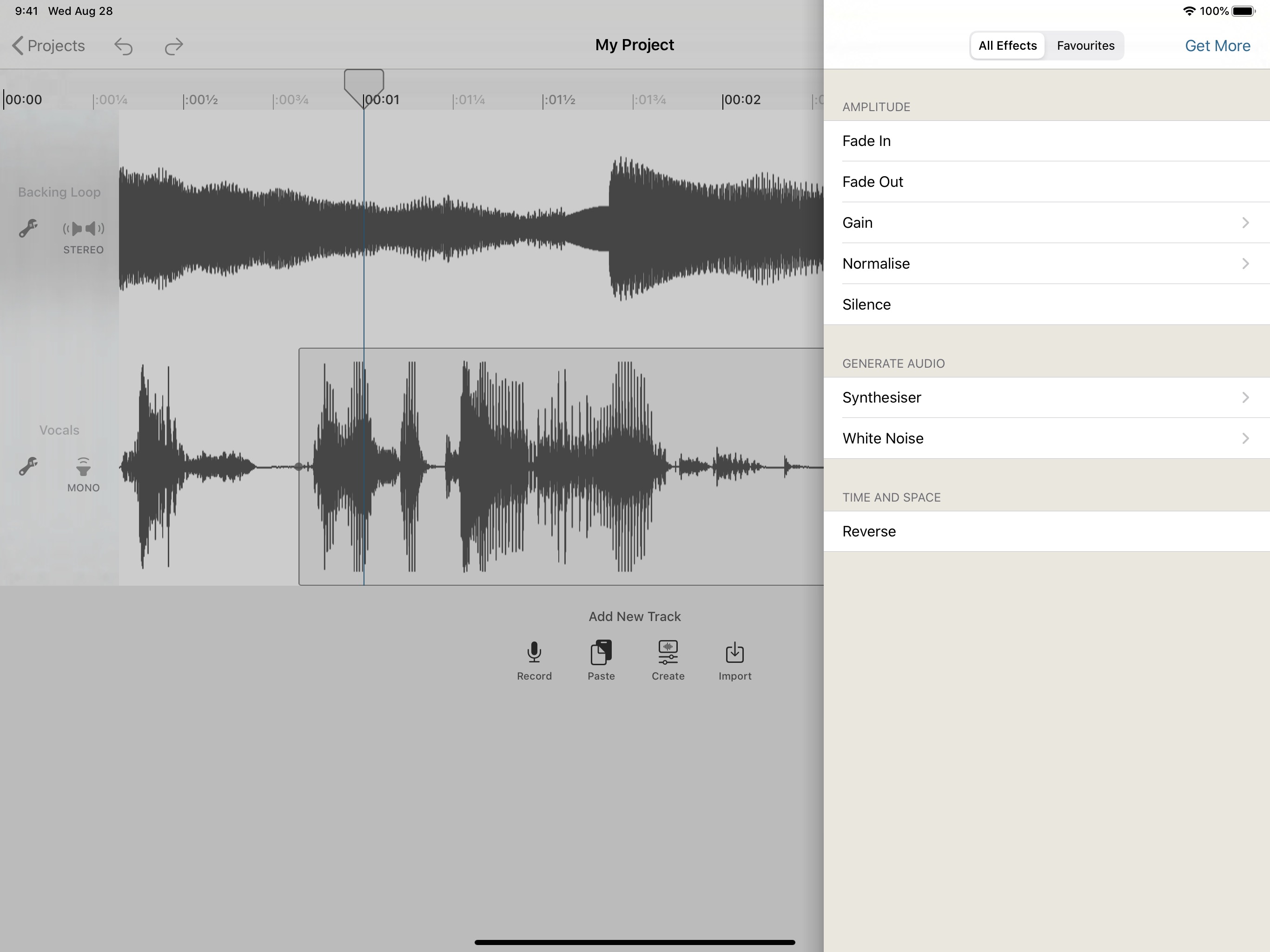The height and width of the screenshot is (952, 1270).
Task: Select the All Effects tab
Action: pyautogui.click(x=1007, y=46)
